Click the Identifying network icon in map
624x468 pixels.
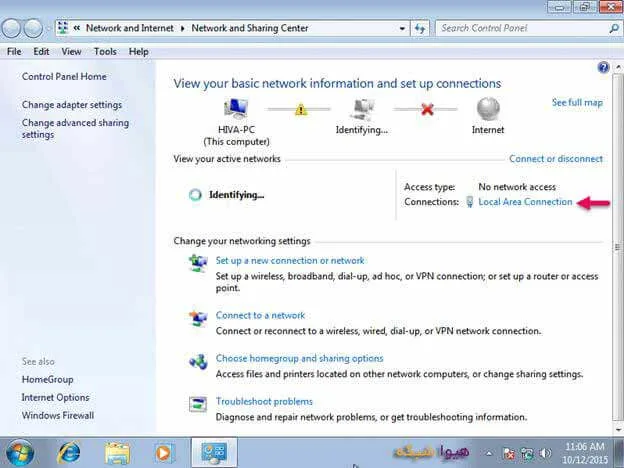pyautogui.click(x=362, y=109)
